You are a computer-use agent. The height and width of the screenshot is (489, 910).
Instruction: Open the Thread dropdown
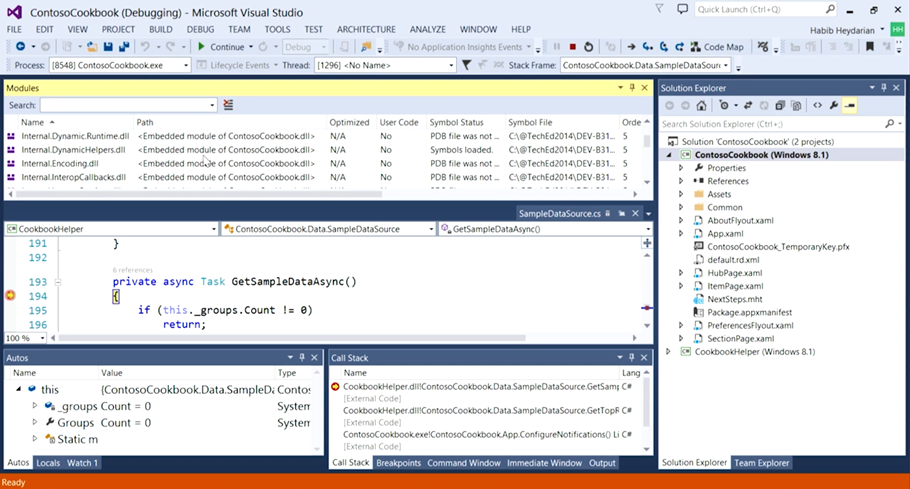tap(451, 66)
